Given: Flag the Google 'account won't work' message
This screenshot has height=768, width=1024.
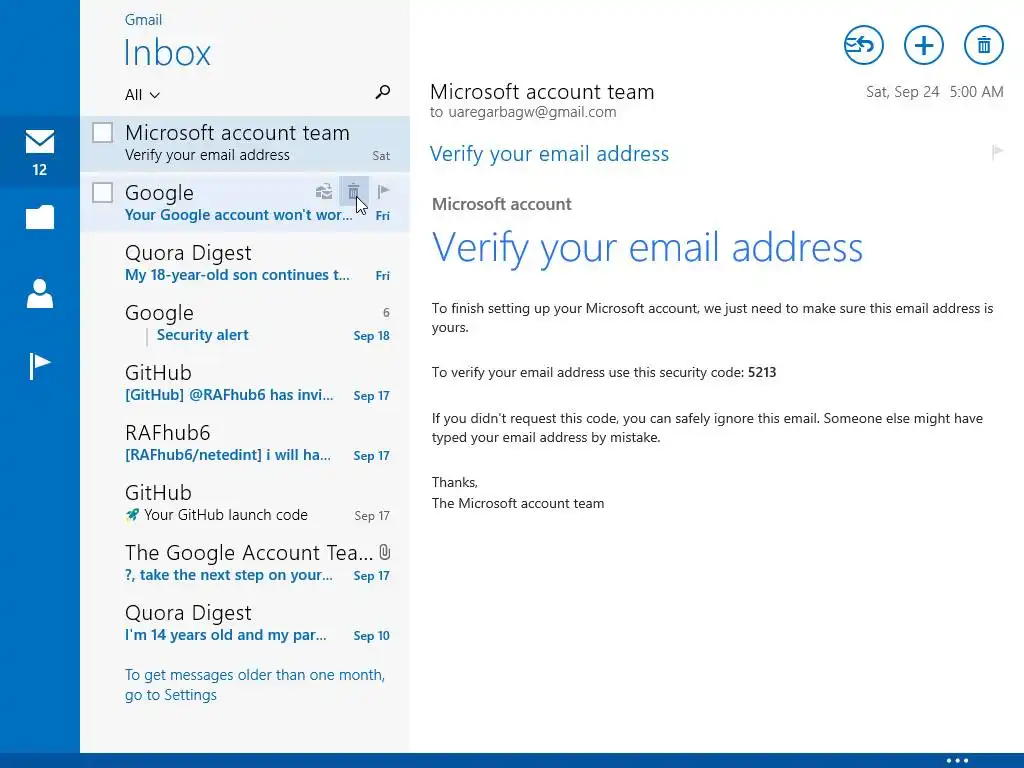Looking at the screenshot, I should (x=383, y=191).
